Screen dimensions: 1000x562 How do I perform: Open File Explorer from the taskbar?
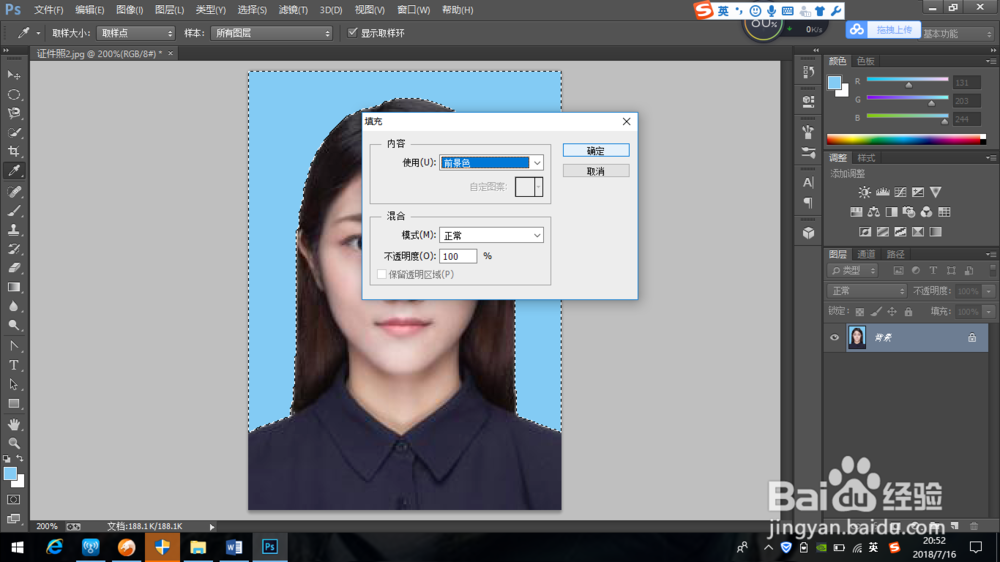click(x=198, y=547)
